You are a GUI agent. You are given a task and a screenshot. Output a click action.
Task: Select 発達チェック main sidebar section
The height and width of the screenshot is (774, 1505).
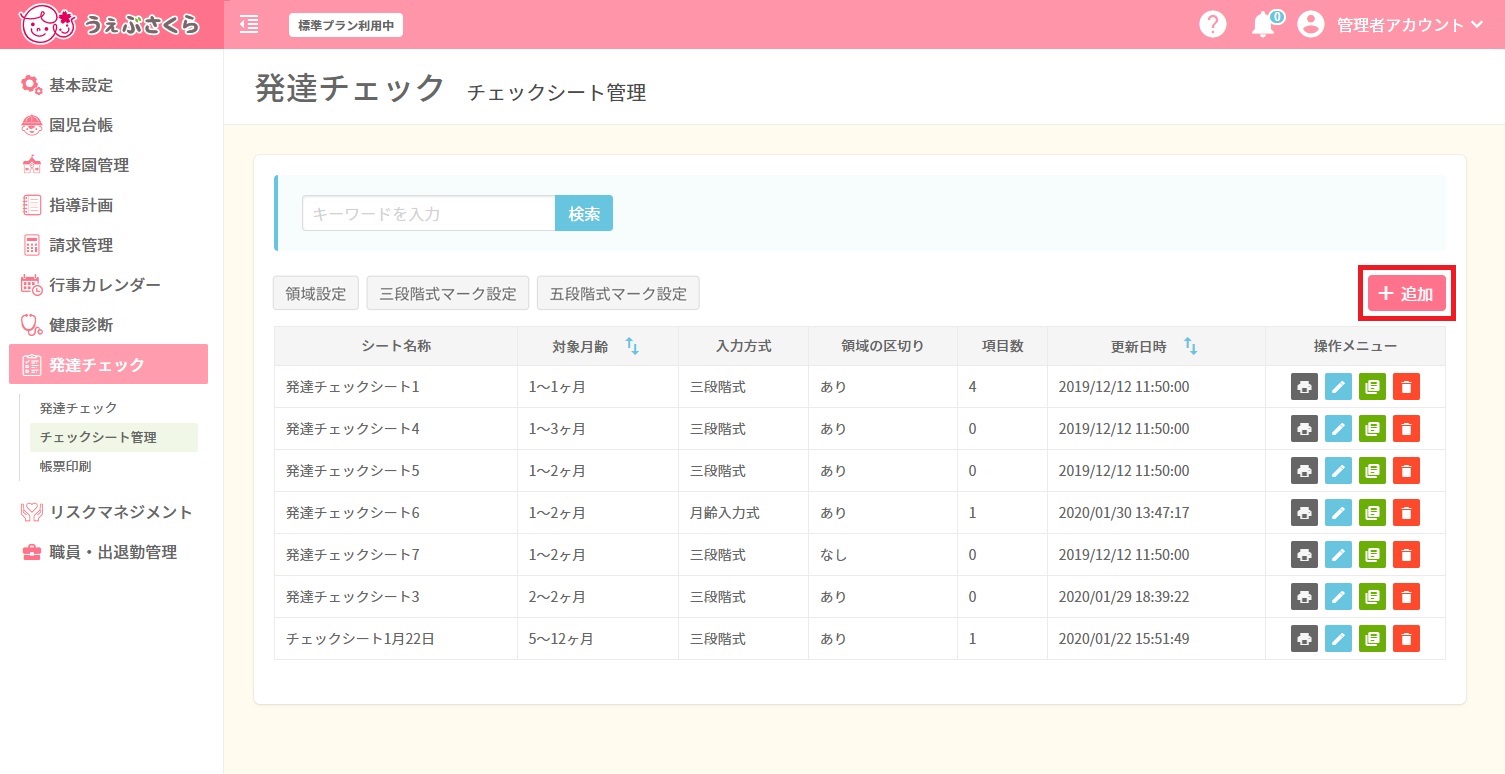click(109, 364)
